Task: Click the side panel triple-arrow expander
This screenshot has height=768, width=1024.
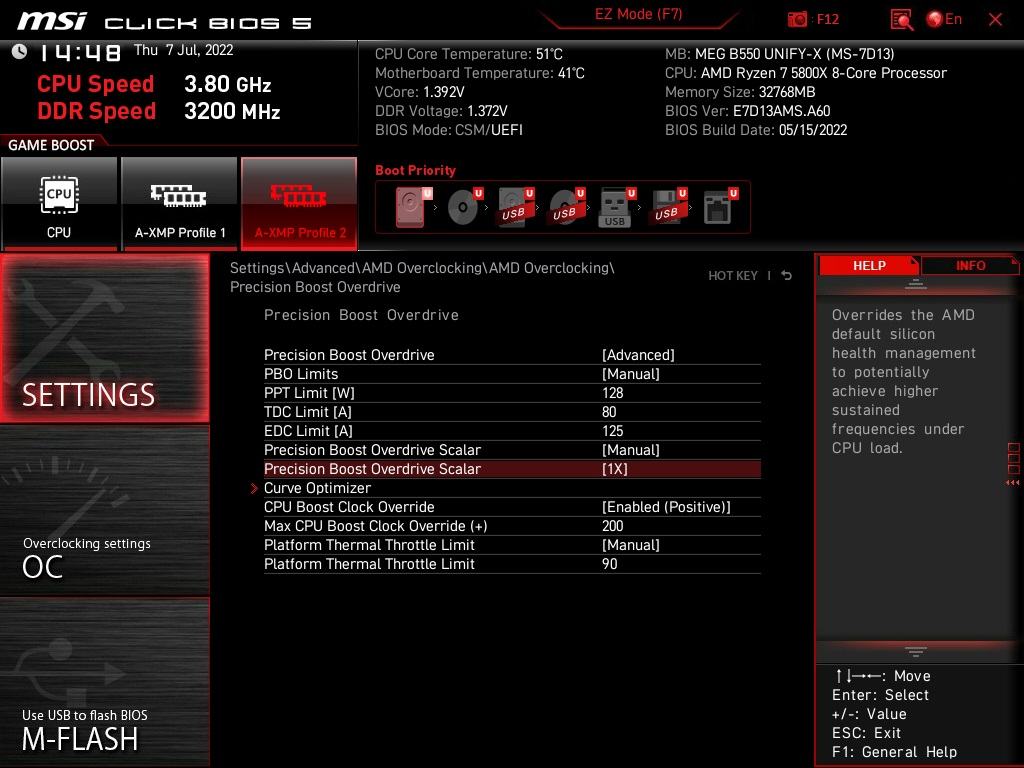Action: [1012, 483]
